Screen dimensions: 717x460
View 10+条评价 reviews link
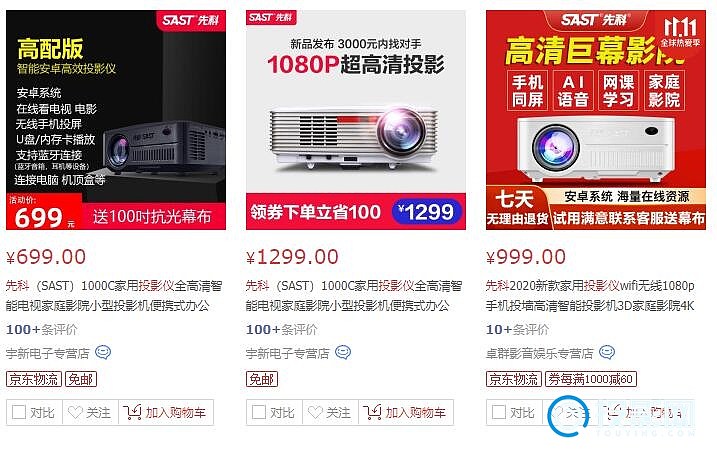point(517,329)
